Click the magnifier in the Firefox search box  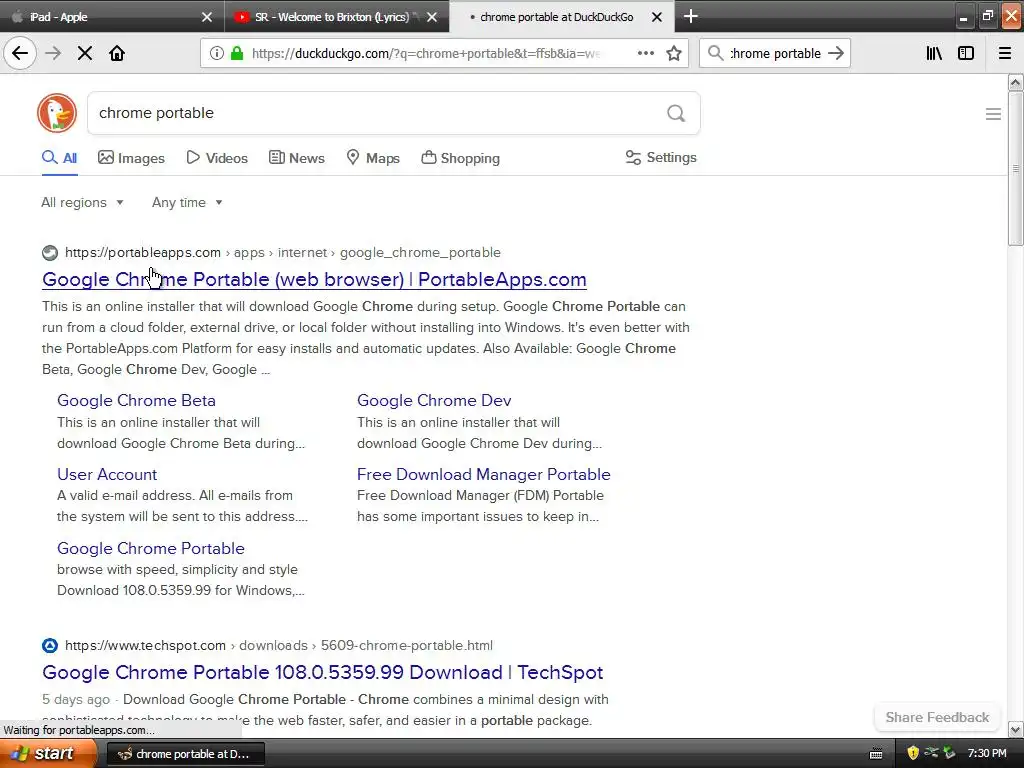[x=715, y=54]
